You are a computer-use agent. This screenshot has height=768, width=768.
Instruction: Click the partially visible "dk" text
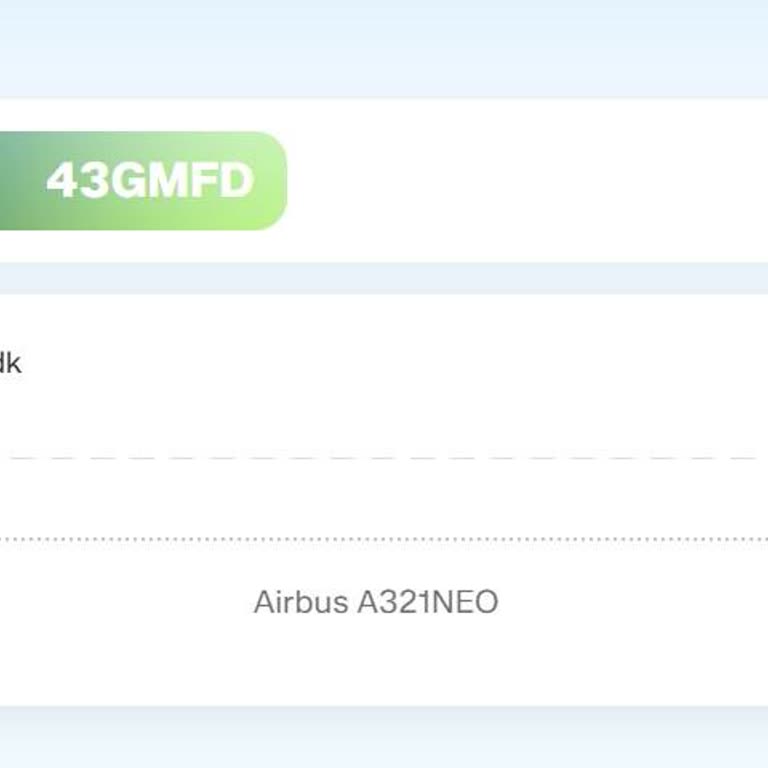click(10, 363)
